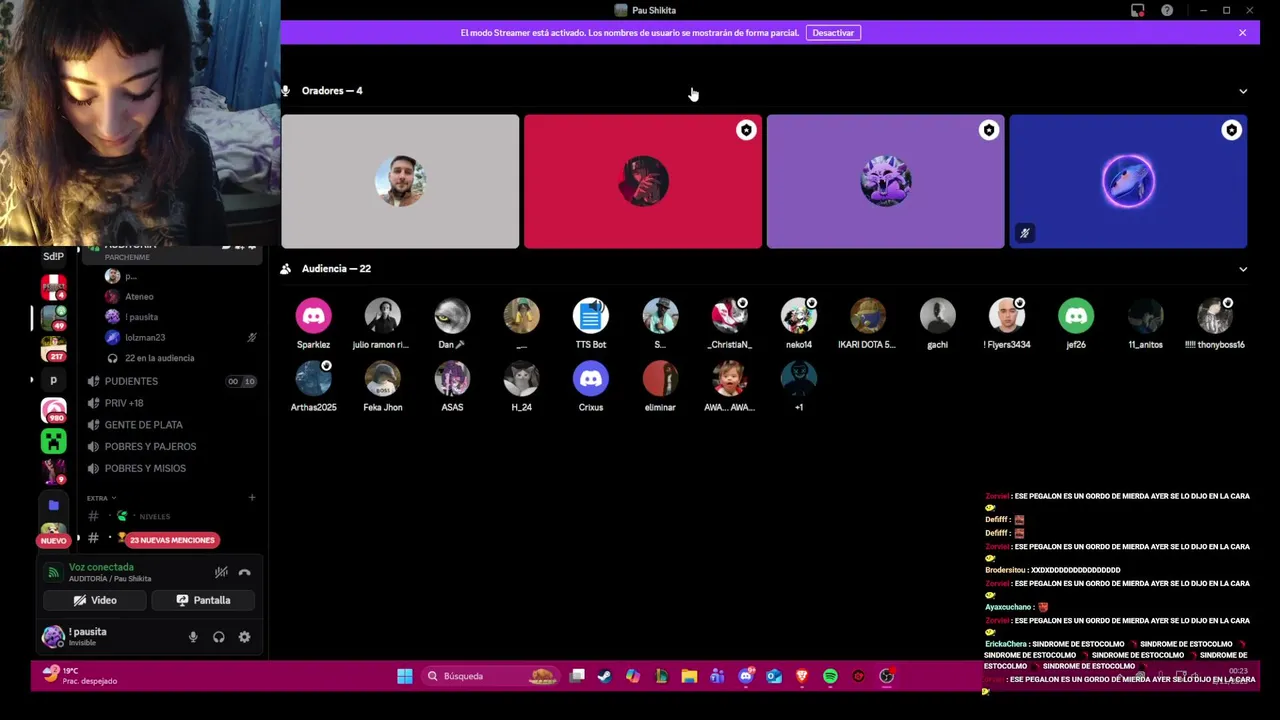Select the purple speaker tile
The width and height of the screenshot is (1280, 720).
click(x=885, y=181)
